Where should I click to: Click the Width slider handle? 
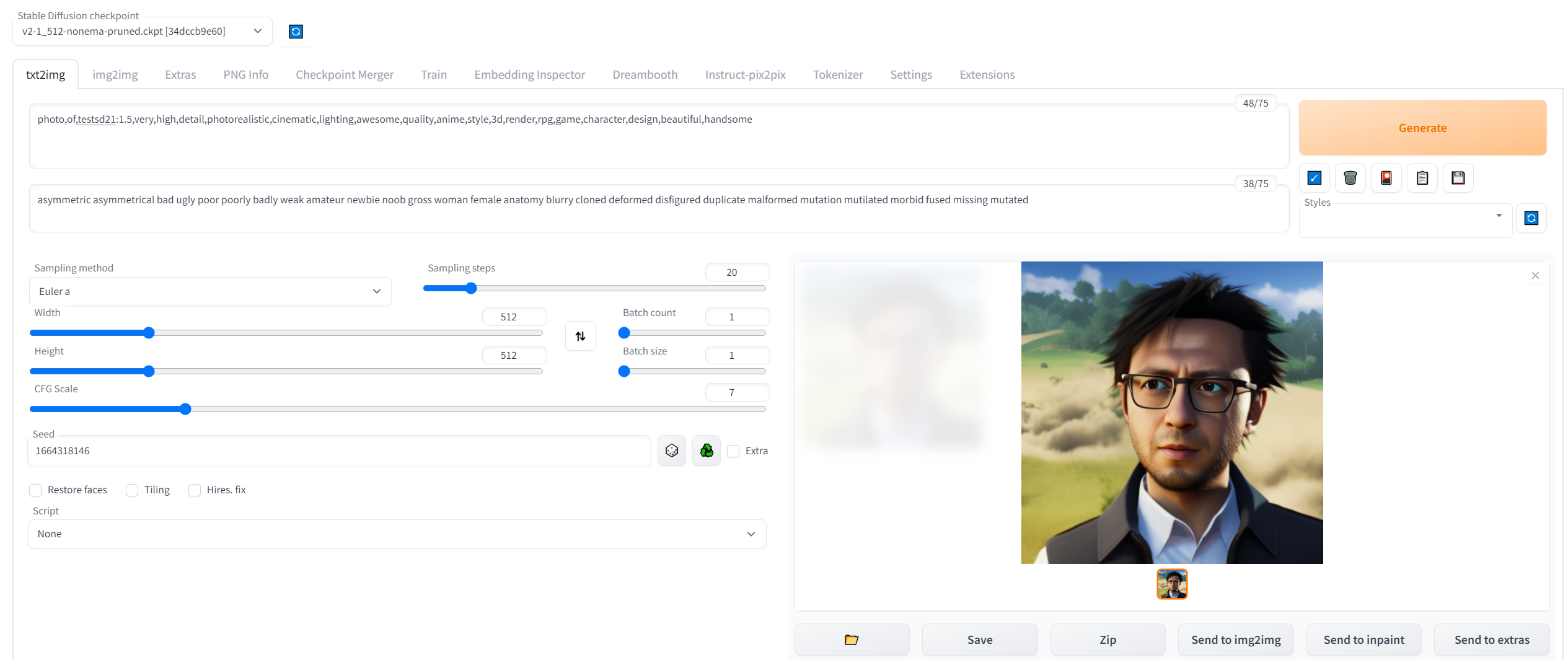click(149, 333)
